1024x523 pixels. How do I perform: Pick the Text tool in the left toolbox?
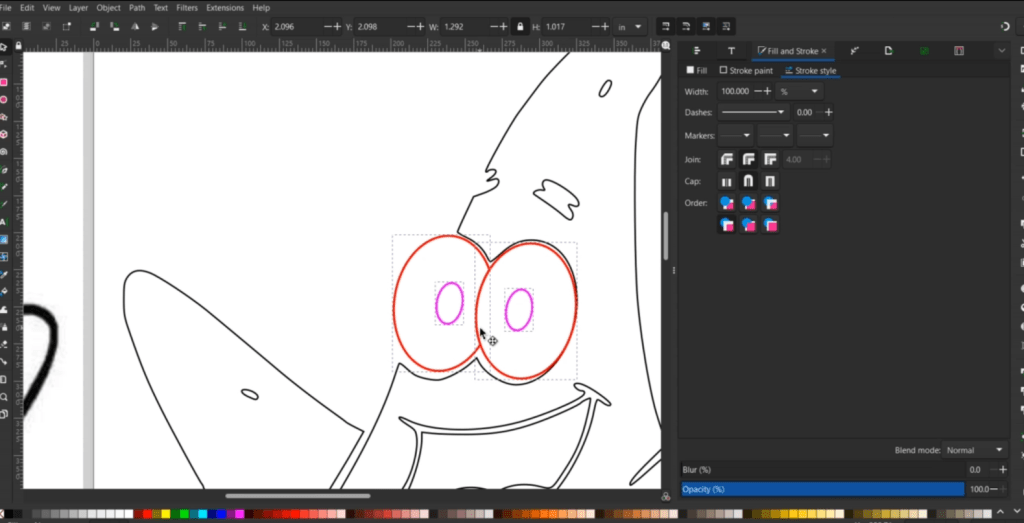[4, 222]
